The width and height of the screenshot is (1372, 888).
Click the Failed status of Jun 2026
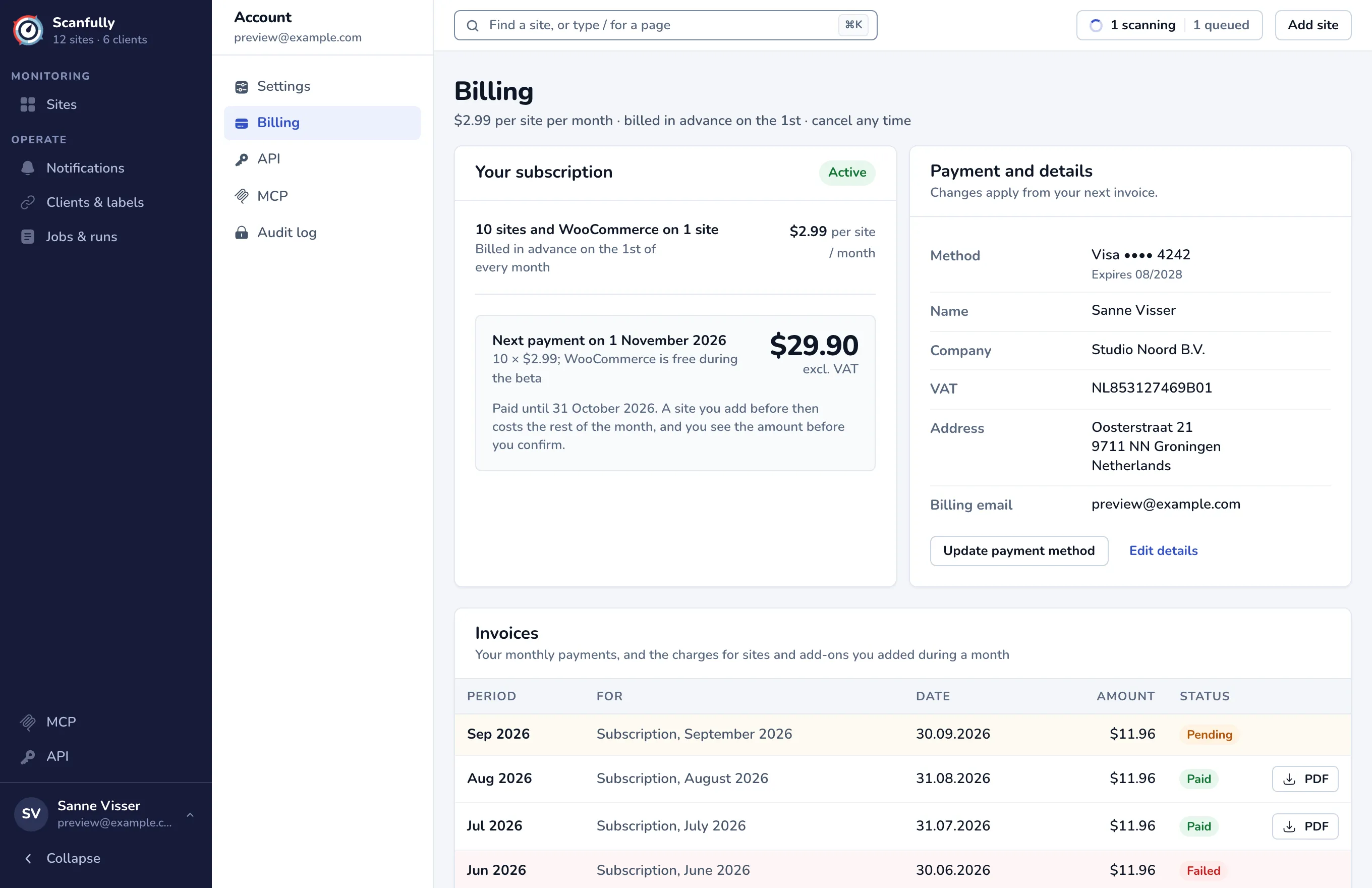1203,870
